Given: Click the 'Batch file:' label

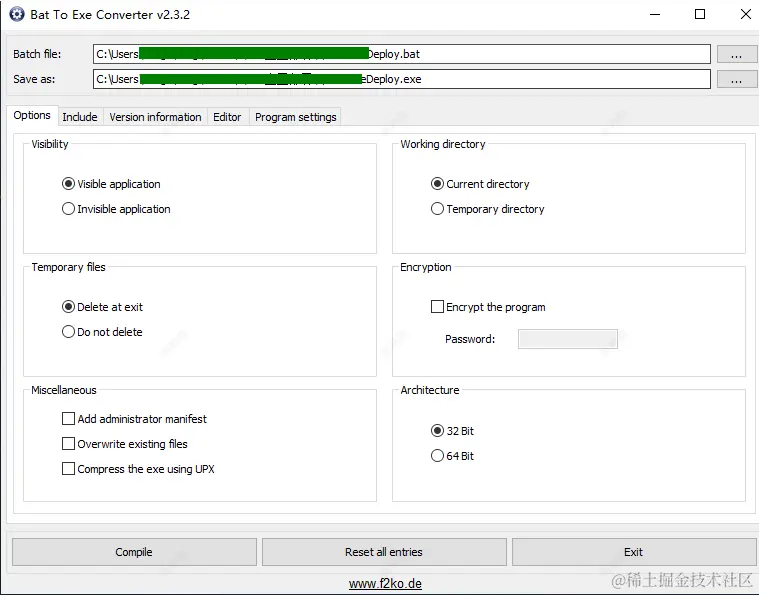Looking at the screenshot, I should [x=37, y=54].
